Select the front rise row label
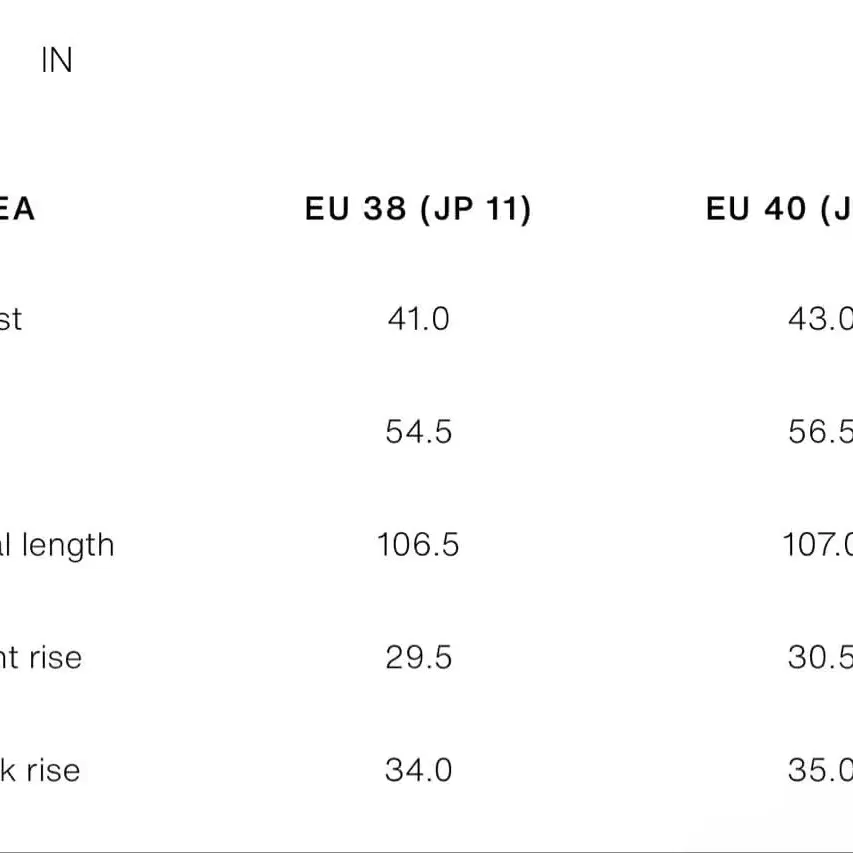The width and height of the screenshot is (853, 853). [41, 658]
